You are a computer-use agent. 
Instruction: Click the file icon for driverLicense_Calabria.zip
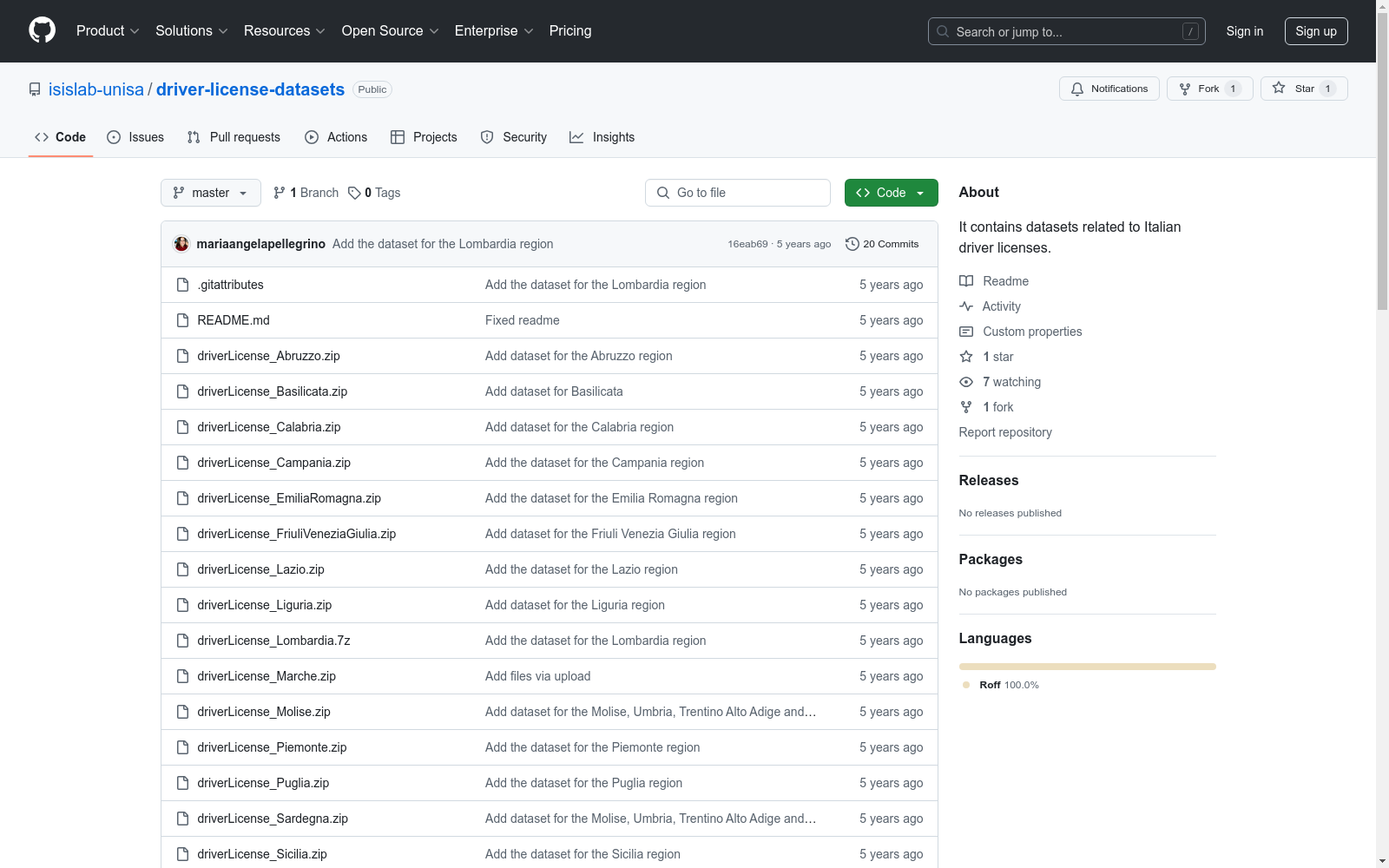coord(182,427)
